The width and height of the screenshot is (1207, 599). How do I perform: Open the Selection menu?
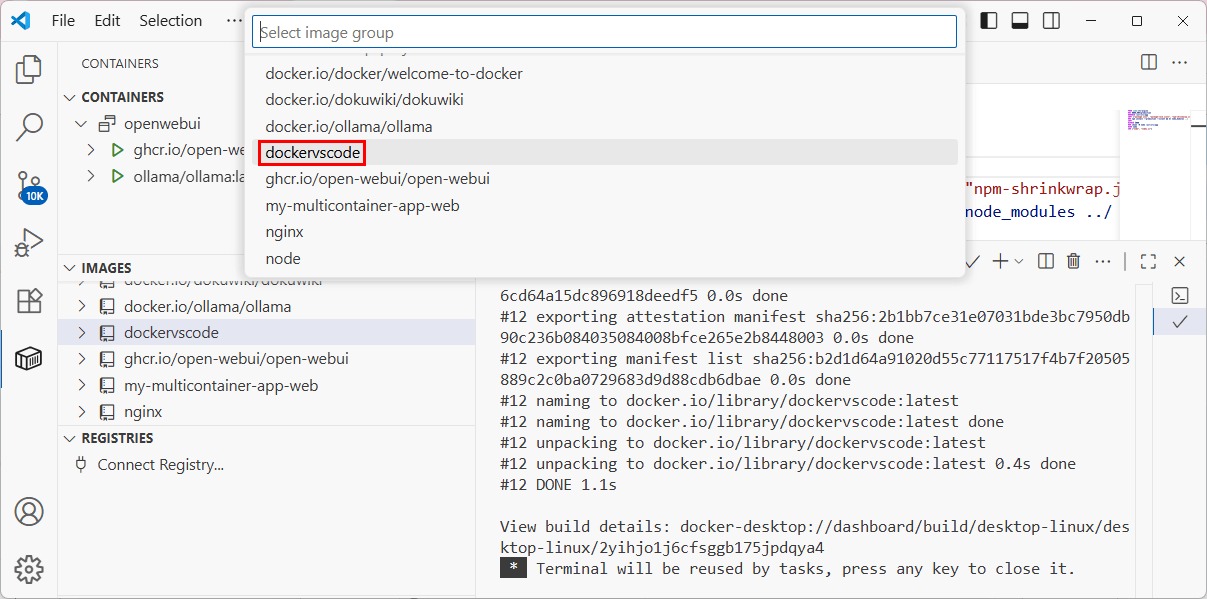click(170, 20)
